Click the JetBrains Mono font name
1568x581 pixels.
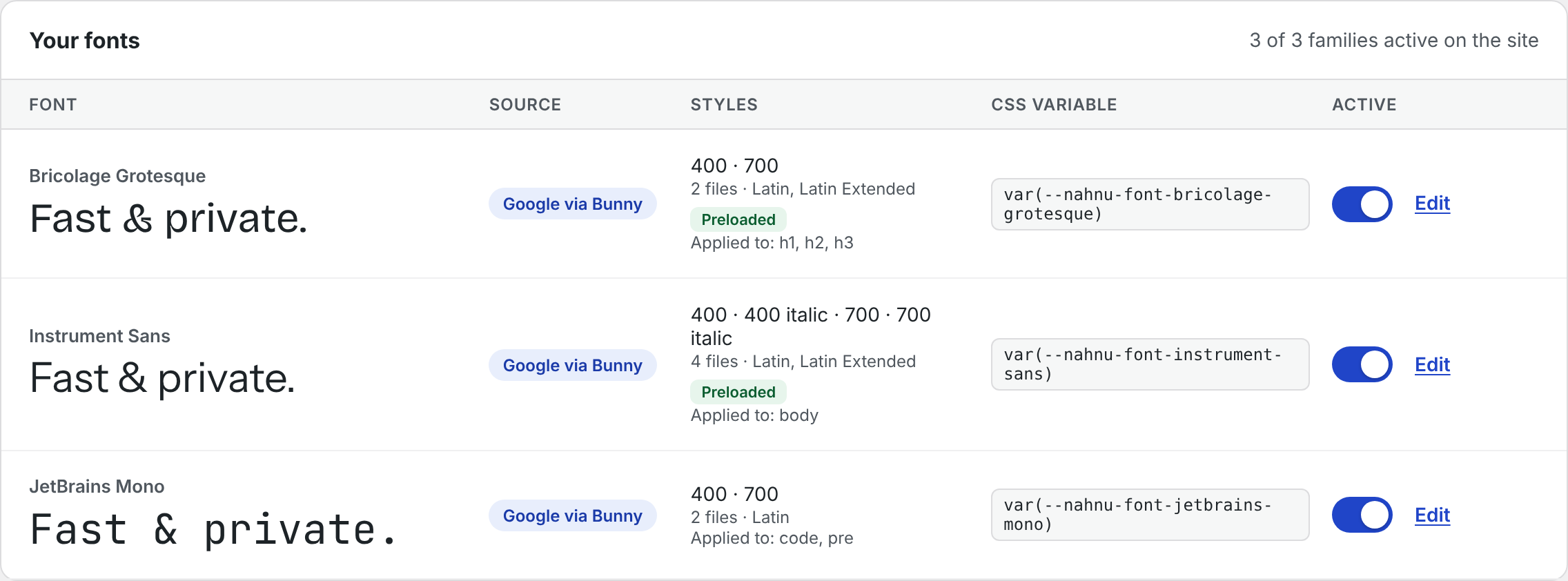[97, 486]
